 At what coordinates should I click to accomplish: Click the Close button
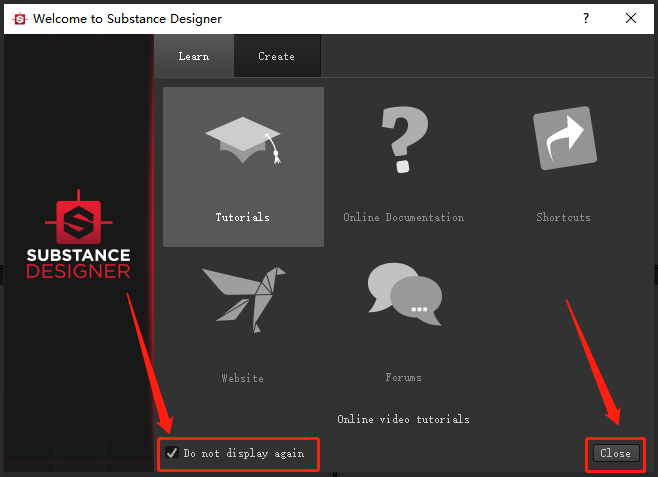click(616, 453)
